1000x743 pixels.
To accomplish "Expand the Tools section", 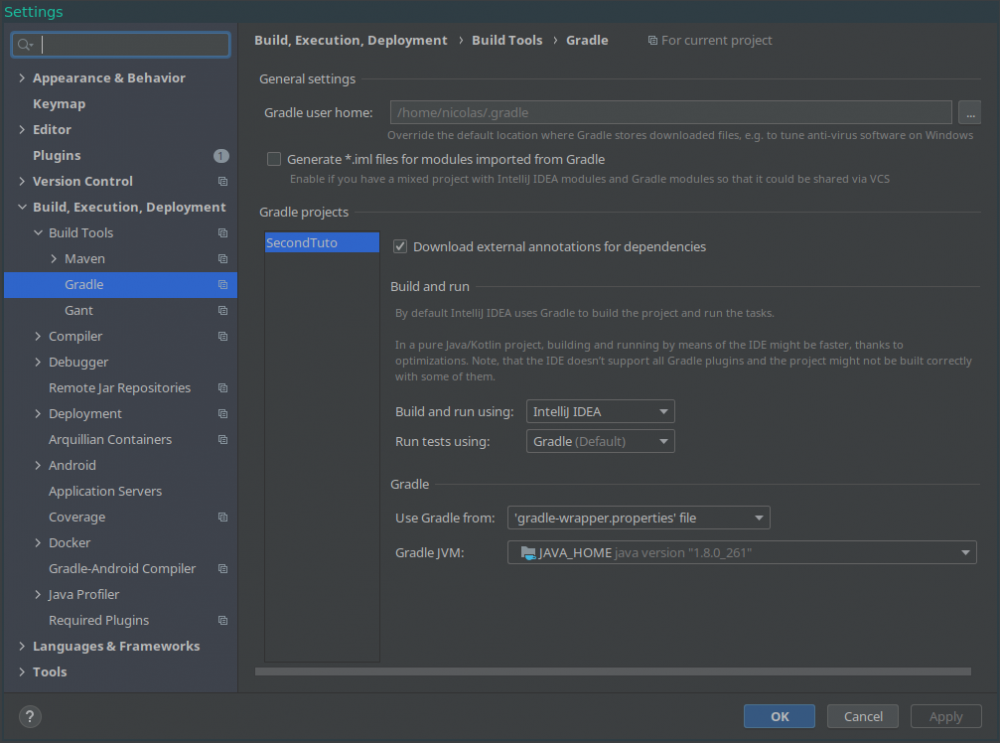I will coord(22,672).
